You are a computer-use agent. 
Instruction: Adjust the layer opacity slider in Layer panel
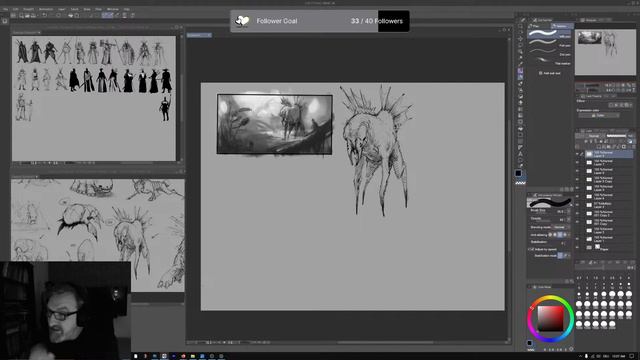pyautogui.click(x=616, y=136)
